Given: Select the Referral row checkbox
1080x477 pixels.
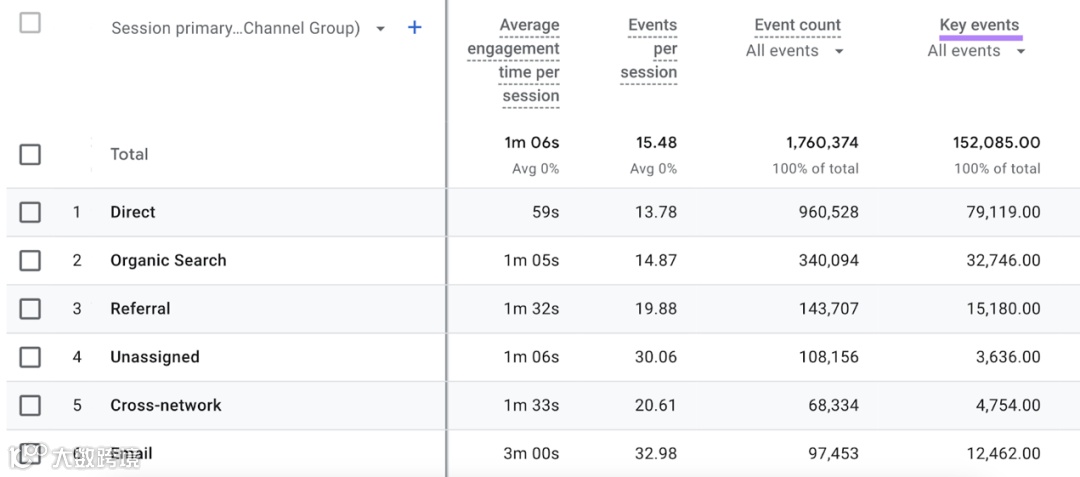Looking at the screenshot, I should tap(30, 309).
